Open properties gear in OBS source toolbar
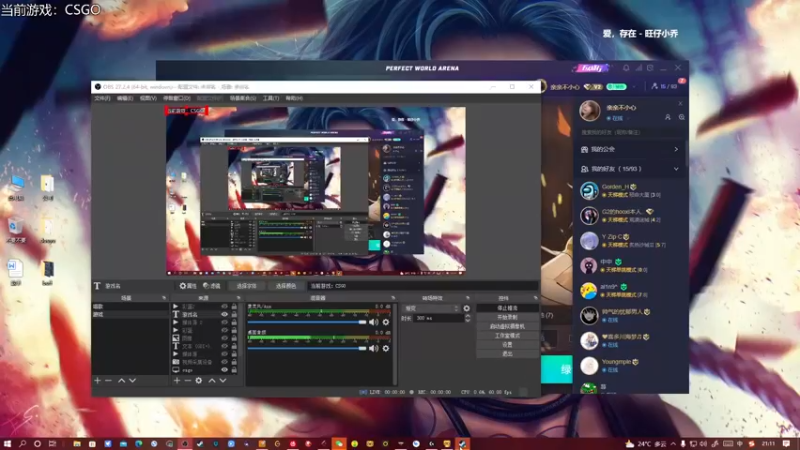The image size is (800, 450). click(x=183, y=286)
